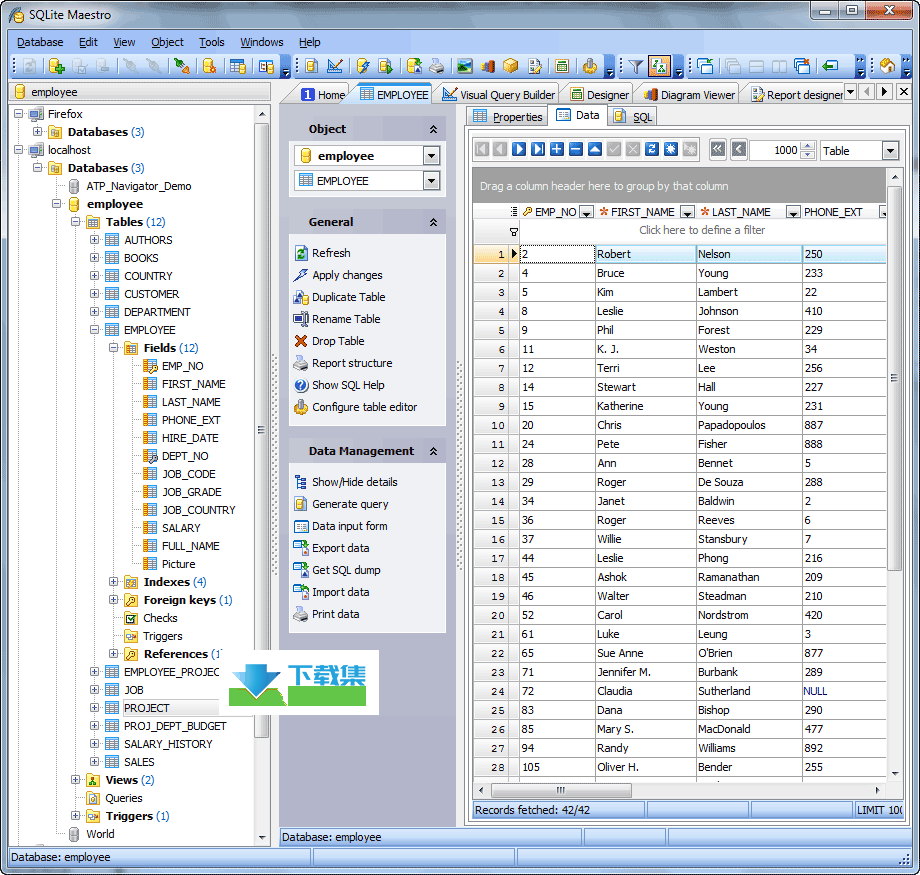Click the create new table toolbar icon
Image resolution: width=920 pixels, height=875 pixels.
click(x=238, y=66)
